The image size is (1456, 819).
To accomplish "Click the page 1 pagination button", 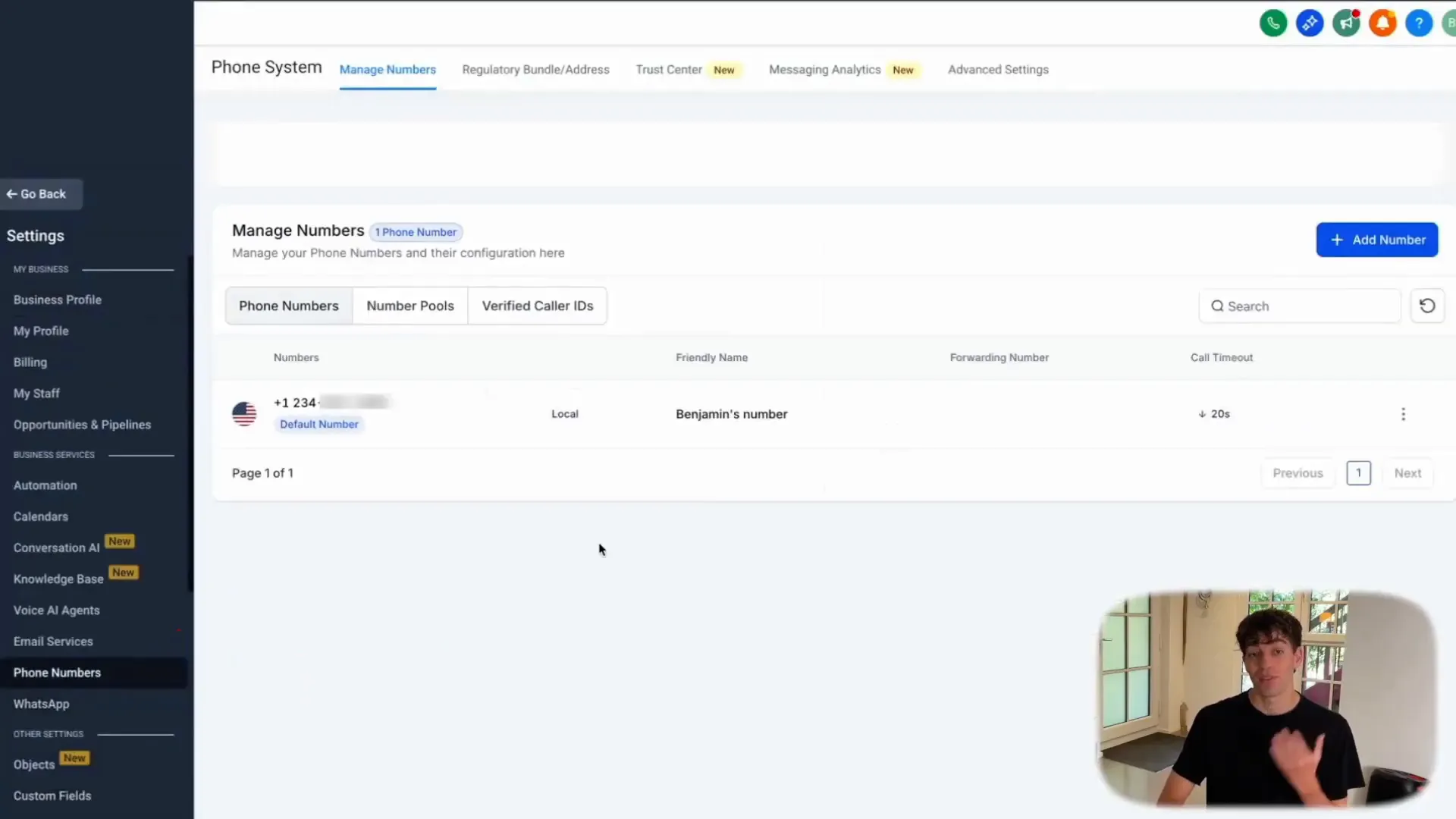I will pyautogui.click(x=1358, y=473).
